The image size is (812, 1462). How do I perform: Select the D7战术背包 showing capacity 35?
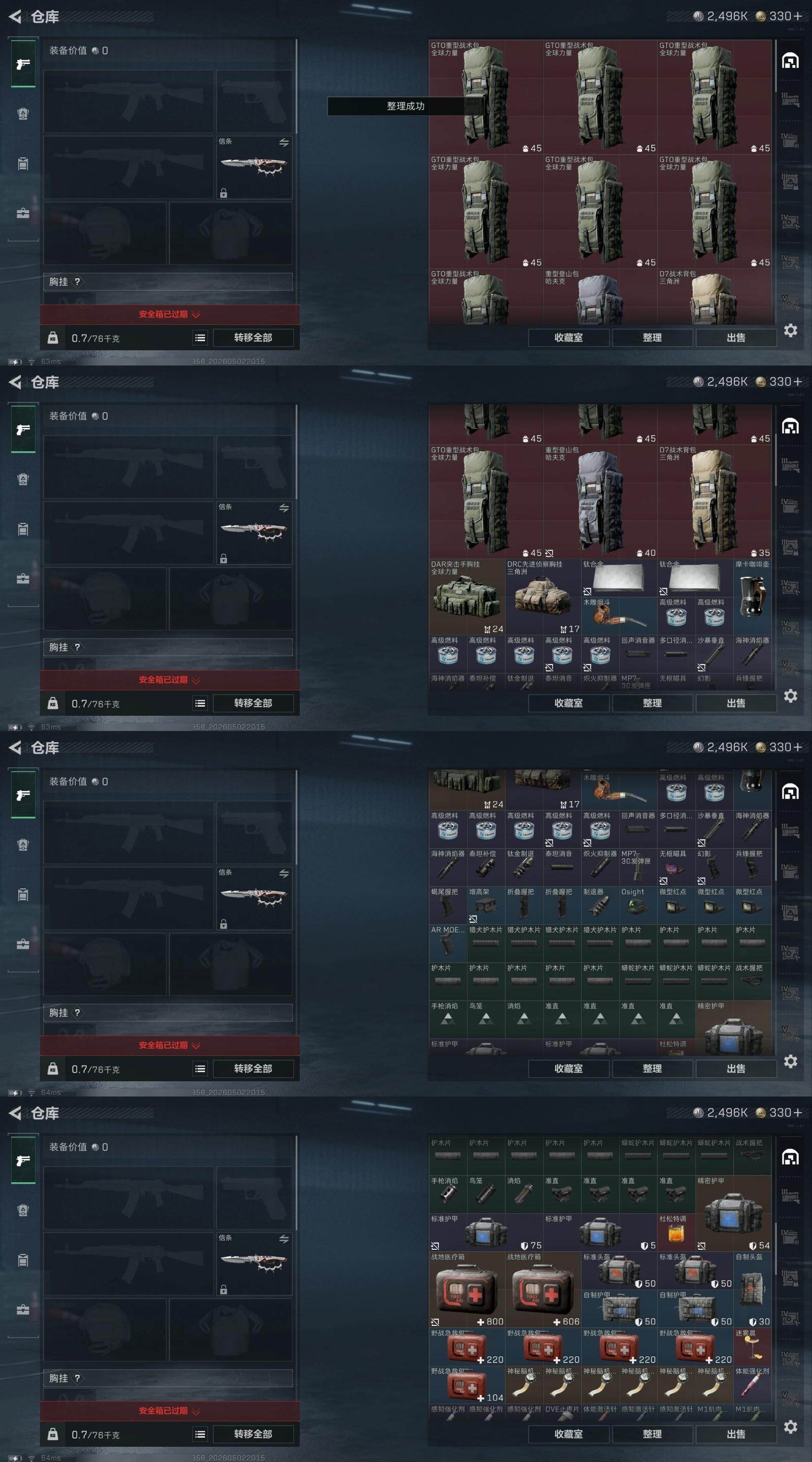click(x=715, y=502)
